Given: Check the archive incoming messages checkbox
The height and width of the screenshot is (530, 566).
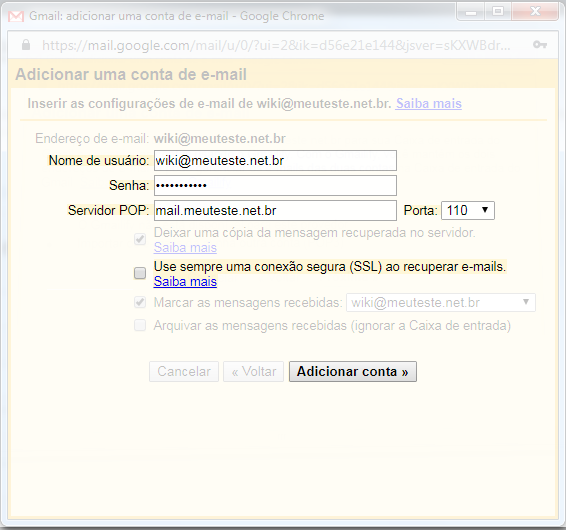Looking at the screenshot, I should tap(140, 325).
